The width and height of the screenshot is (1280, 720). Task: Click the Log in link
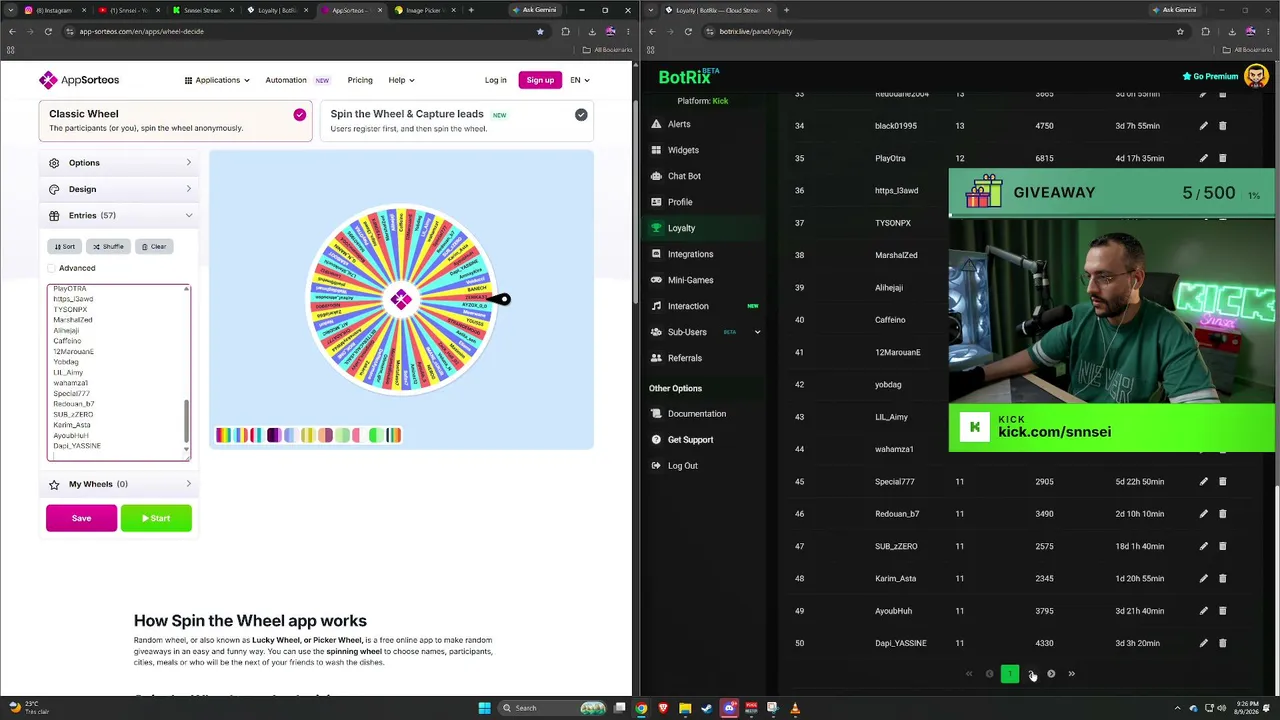pos(495,80)
